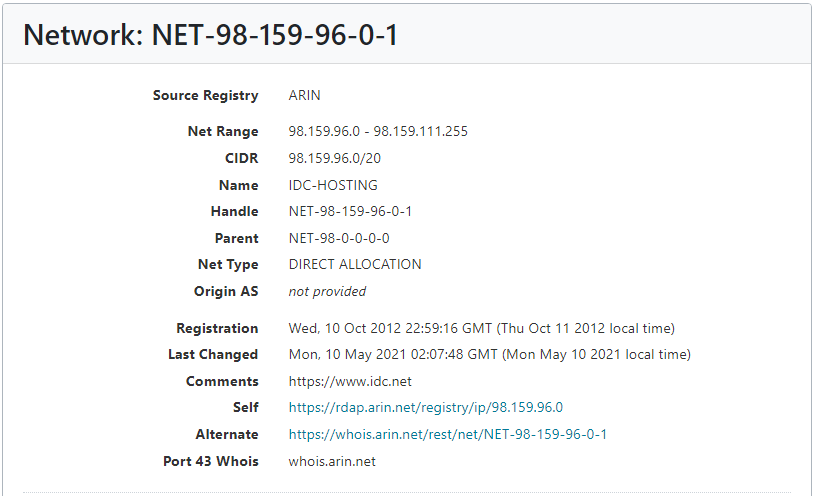Open the whois.arin.net Alternate link
This screenshot has width=814, height=496.
[447, 434]
